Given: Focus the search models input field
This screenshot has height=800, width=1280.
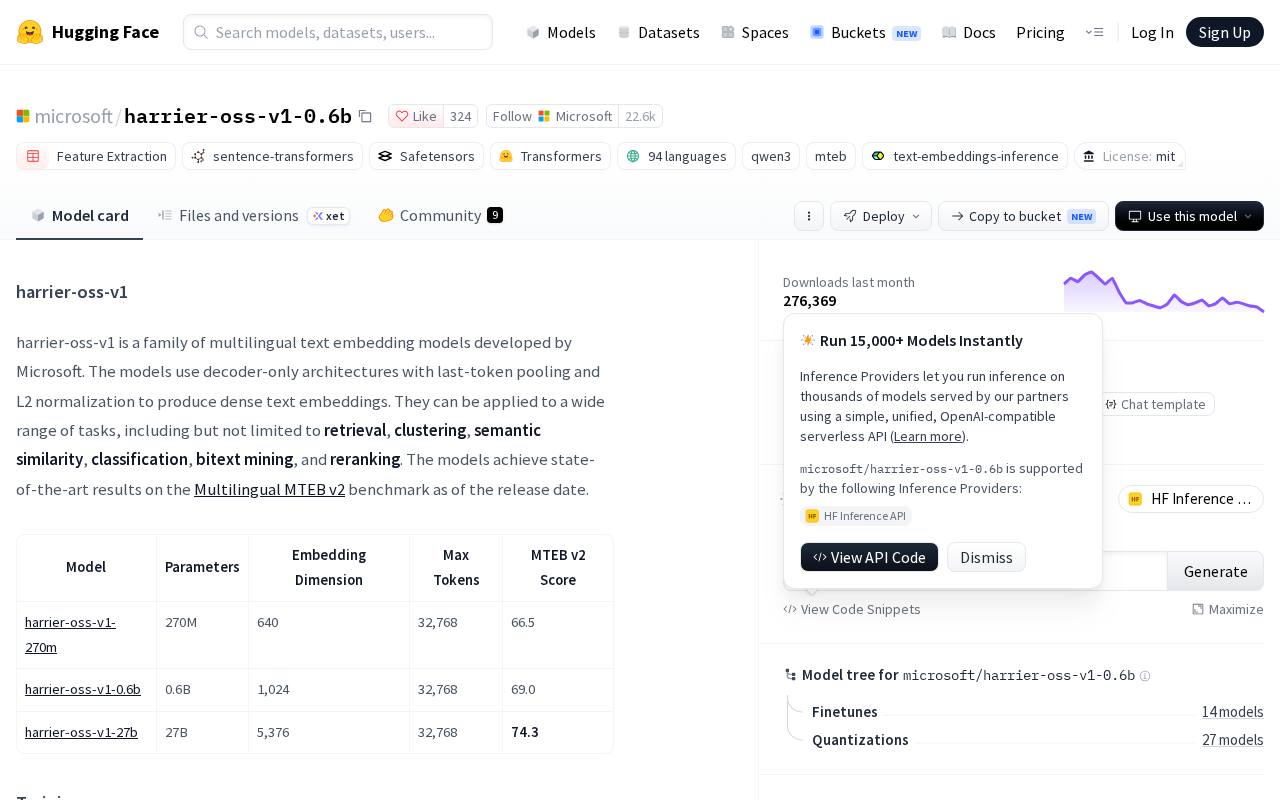Looking at the screenshot, I should tap(338, 32).
